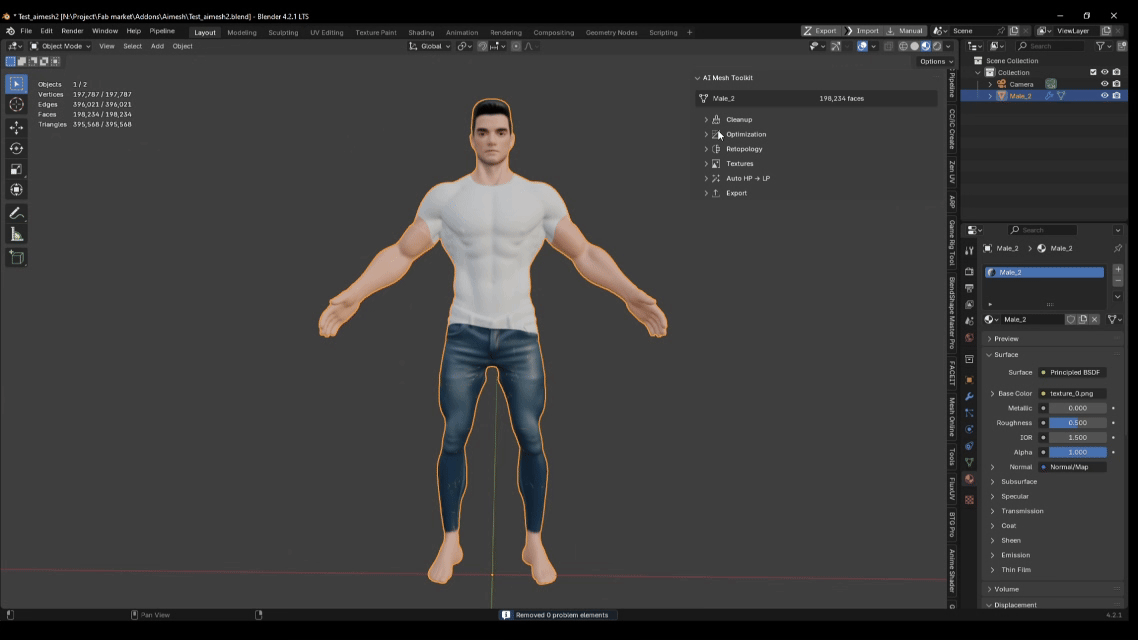This screenshot has width=1138, height=640.
Task: Switch to Rendered viewport shading
Action: [937, 46]
